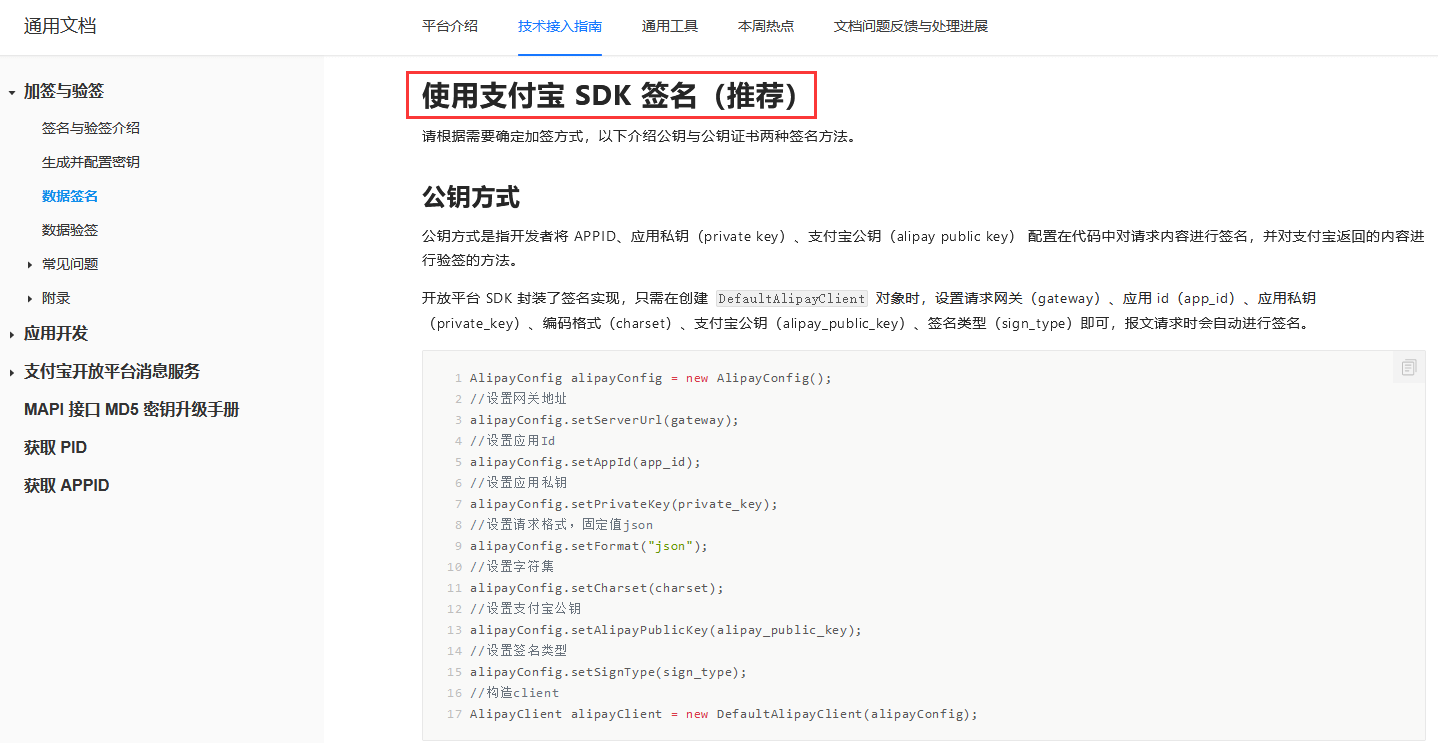Select the 技术接入指南 tab
Viewport: 1438px width, 743px height.
560,26
